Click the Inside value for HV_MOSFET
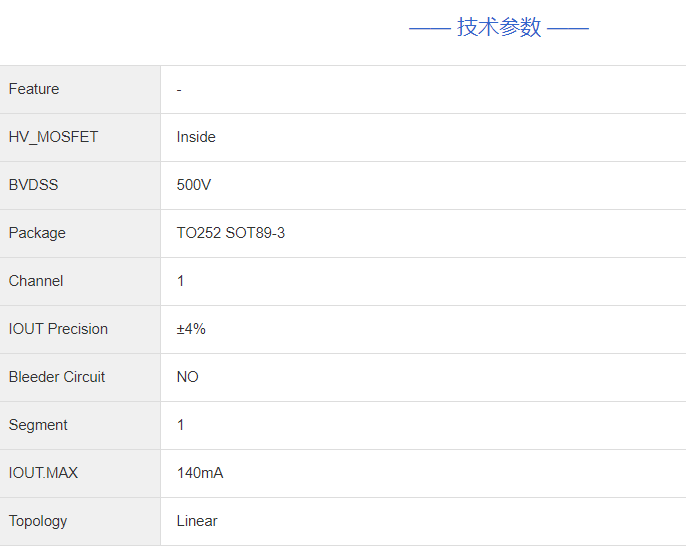 tap(196, 137)
